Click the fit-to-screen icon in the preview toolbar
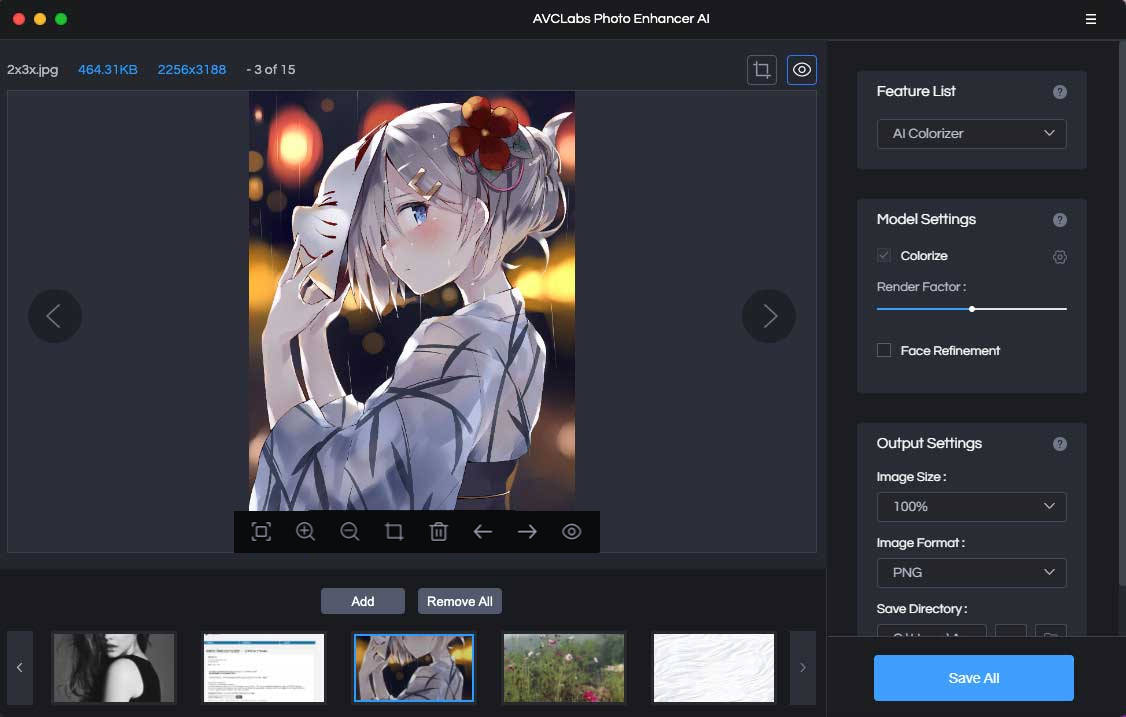 point(261,532)
